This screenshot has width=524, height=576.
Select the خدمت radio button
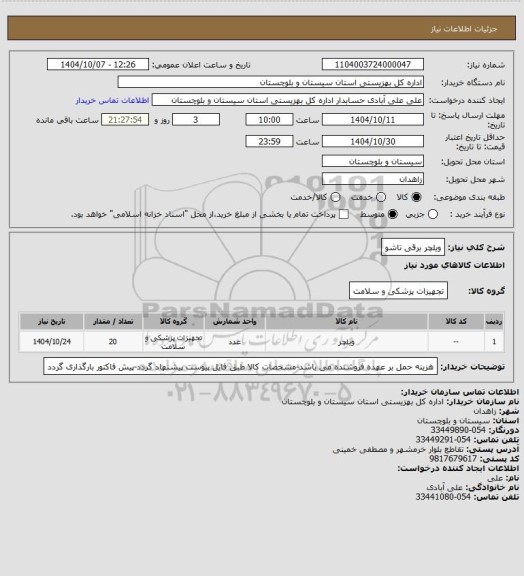tap(381, 197)
